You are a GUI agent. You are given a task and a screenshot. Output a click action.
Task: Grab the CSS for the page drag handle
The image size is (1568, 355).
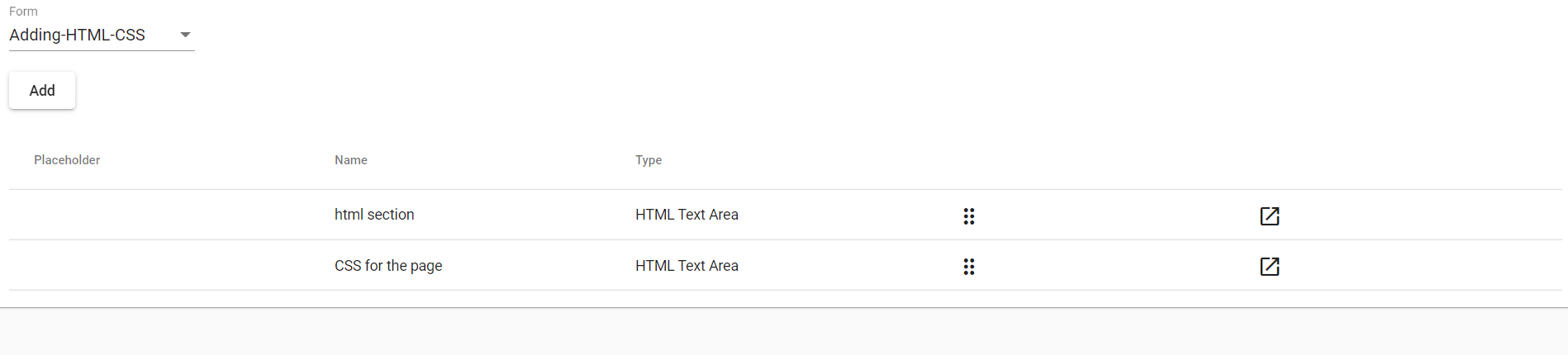tap(969, 266)
